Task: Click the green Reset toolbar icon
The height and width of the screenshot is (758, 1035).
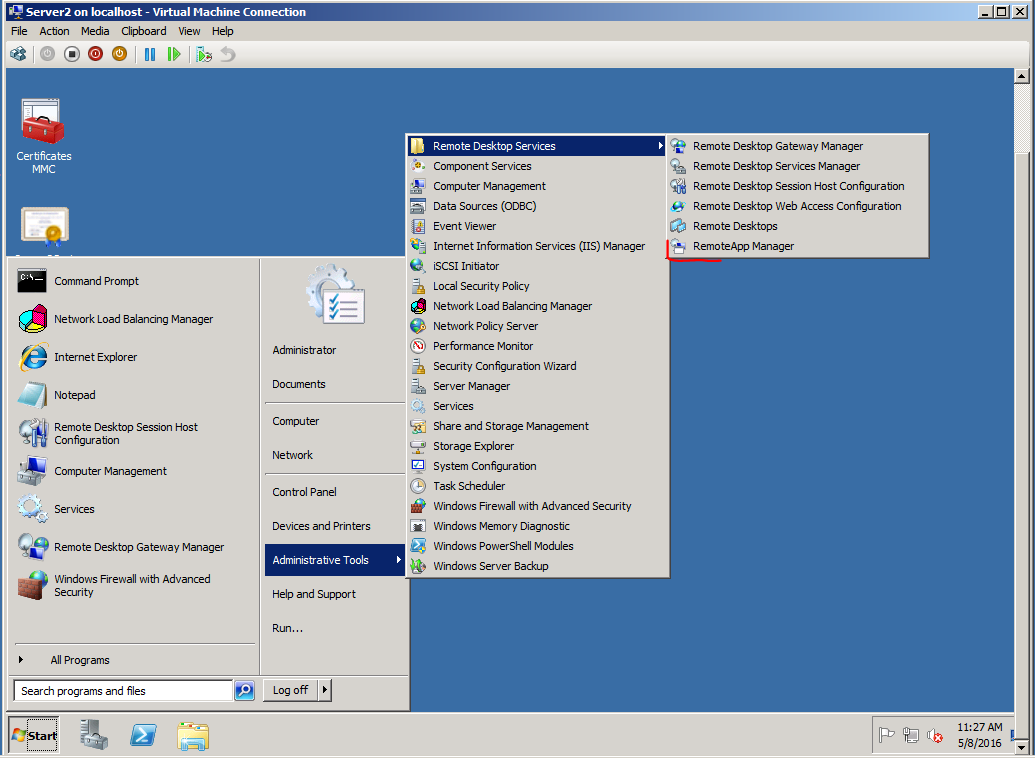Action: coord(174,54)
